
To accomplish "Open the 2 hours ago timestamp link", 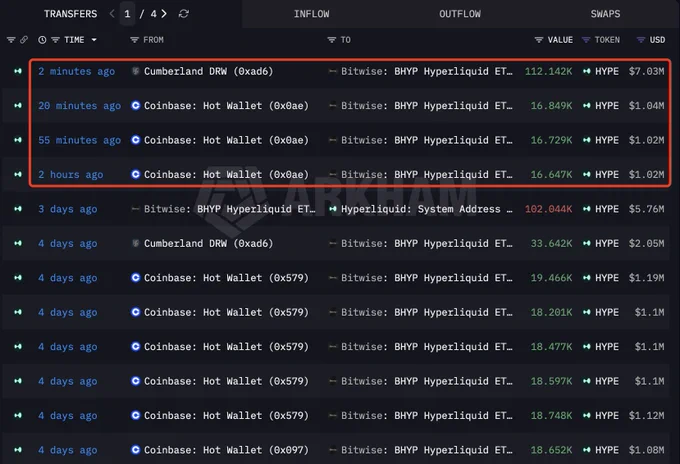I will pyautogui.click(x=71, y=174).
